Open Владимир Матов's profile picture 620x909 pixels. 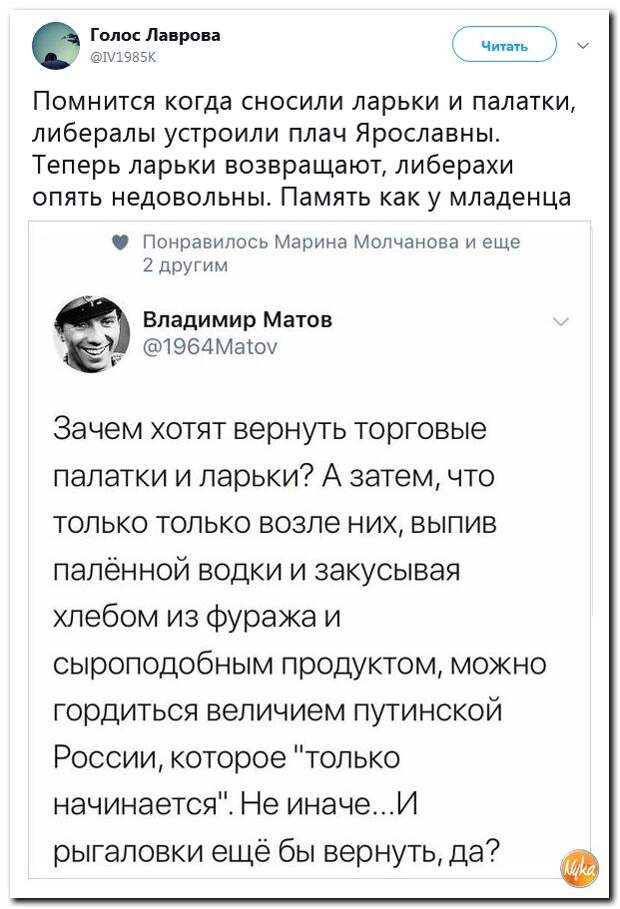click(x=92, y=335)
